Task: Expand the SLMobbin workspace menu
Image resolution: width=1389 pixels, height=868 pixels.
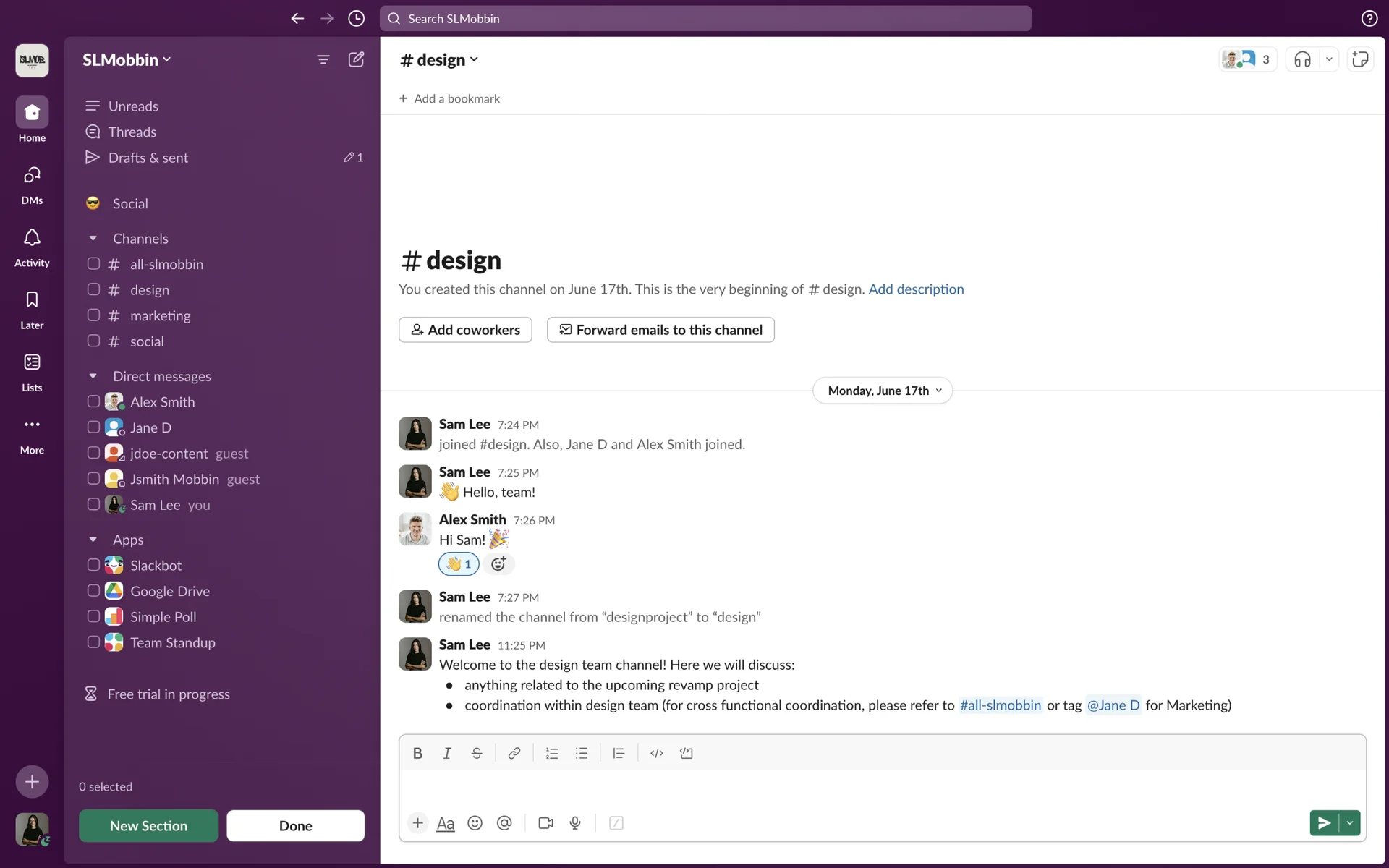Action: pyautogui.click(x=127, y=59)
